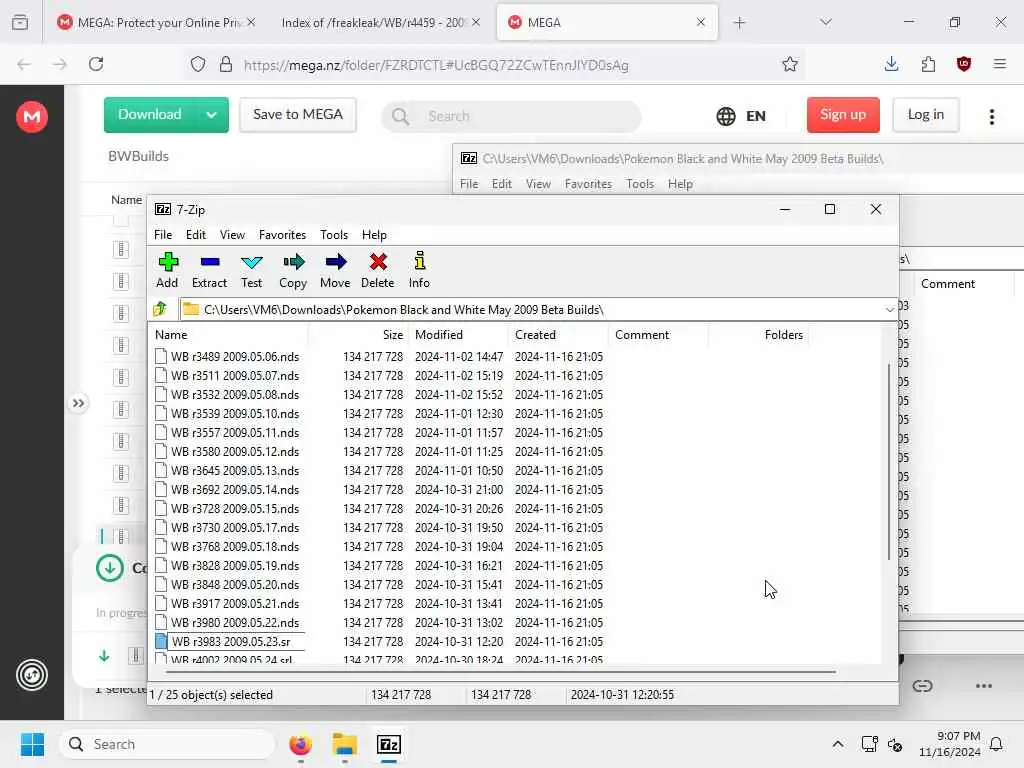Click in the MEGA search field

pyautogui.click(x=511, y=116)
